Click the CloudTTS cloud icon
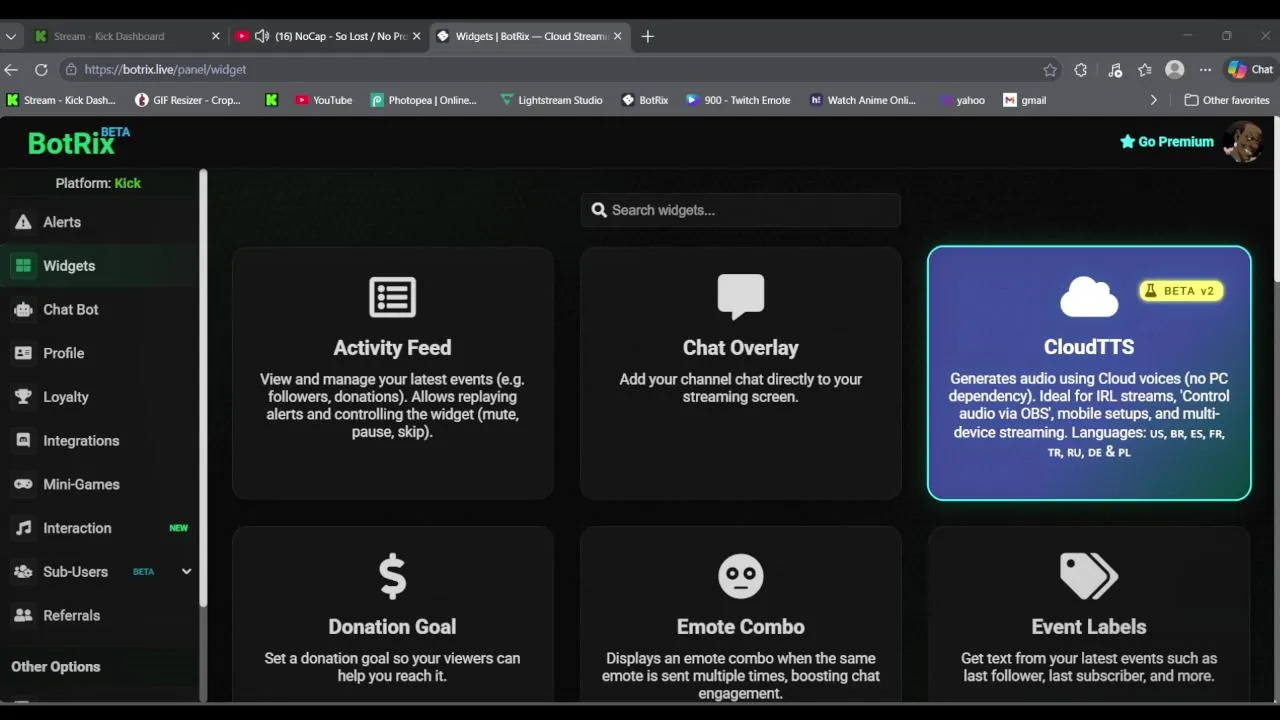The image size is (1280, 720). [x=1089, y=297]
